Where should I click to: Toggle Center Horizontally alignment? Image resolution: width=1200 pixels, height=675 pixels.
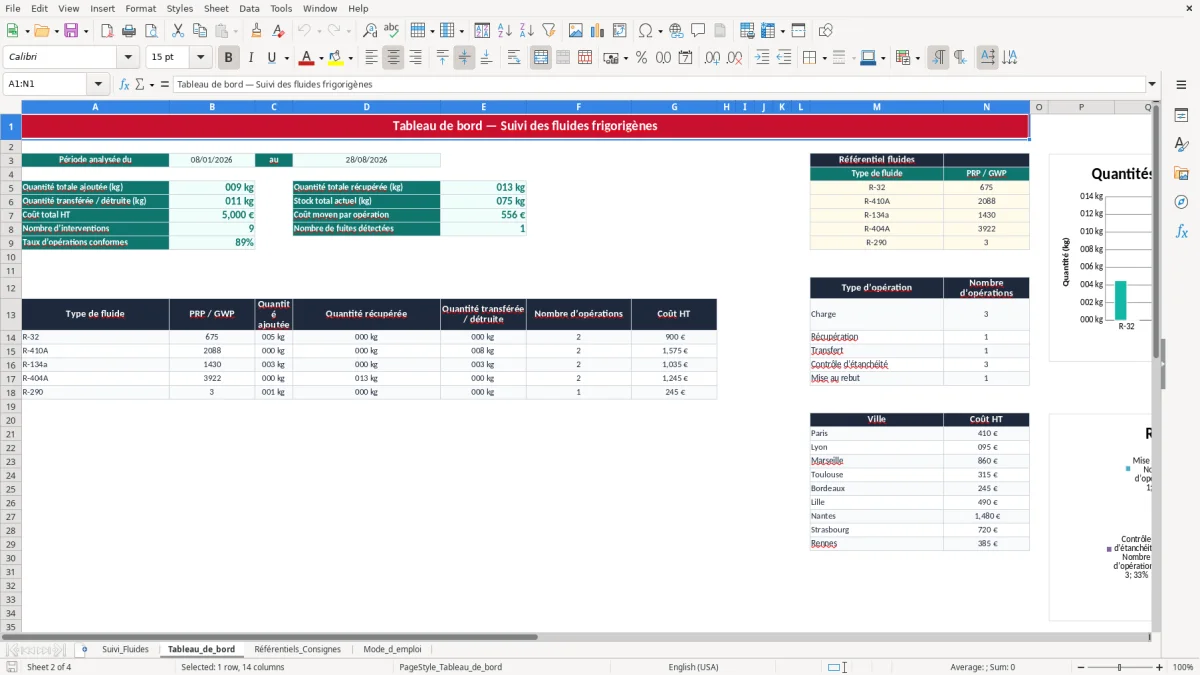tap(393, 58)
